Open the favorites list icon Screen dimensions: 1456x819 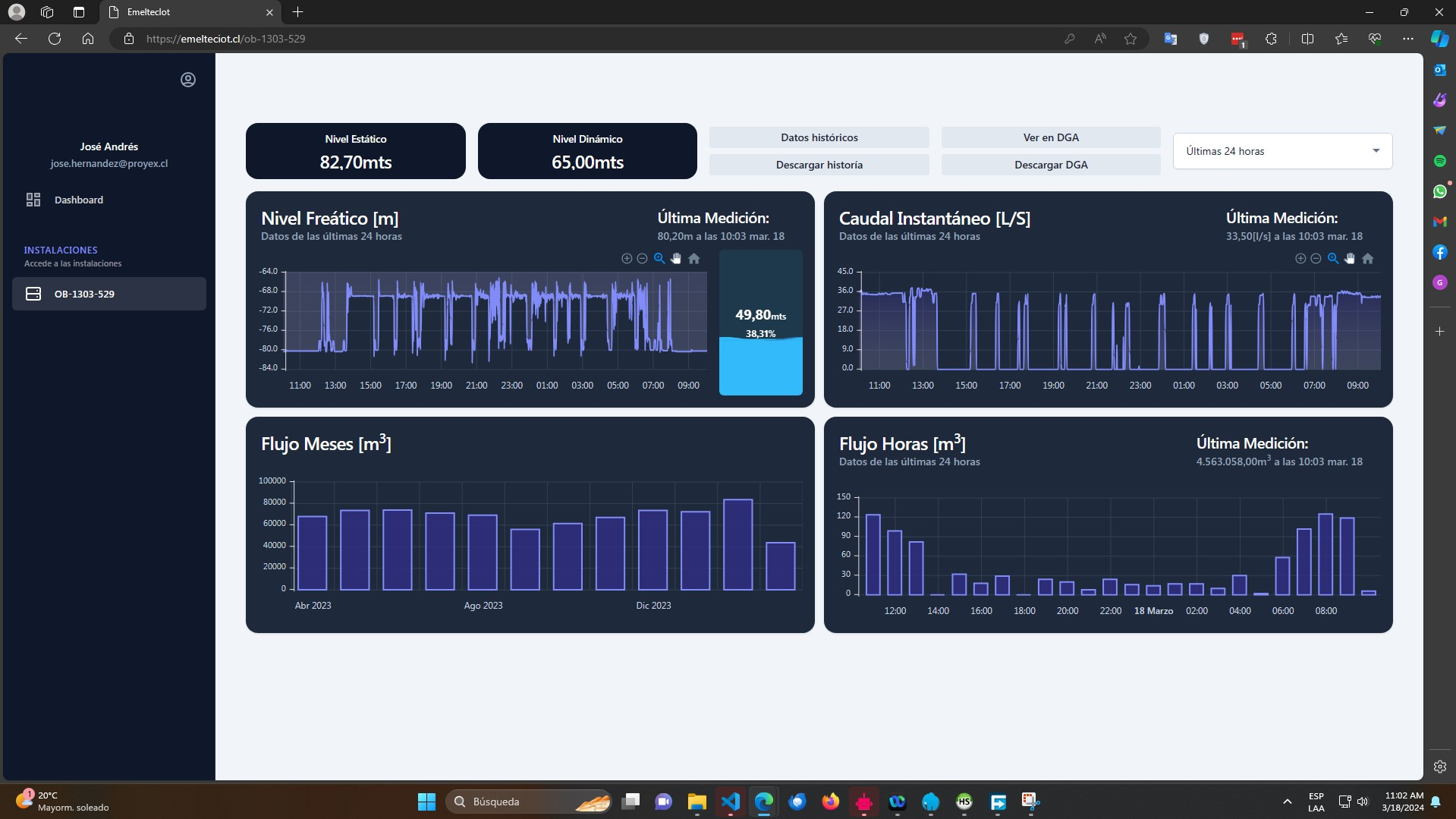(x=1341, y=39)
